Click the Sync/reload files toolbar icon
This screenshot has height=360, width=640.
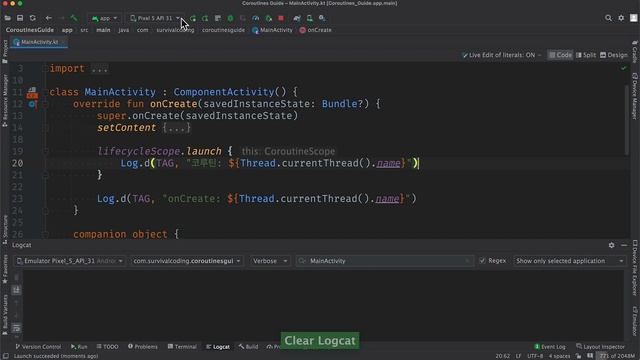tap(33, 18)
